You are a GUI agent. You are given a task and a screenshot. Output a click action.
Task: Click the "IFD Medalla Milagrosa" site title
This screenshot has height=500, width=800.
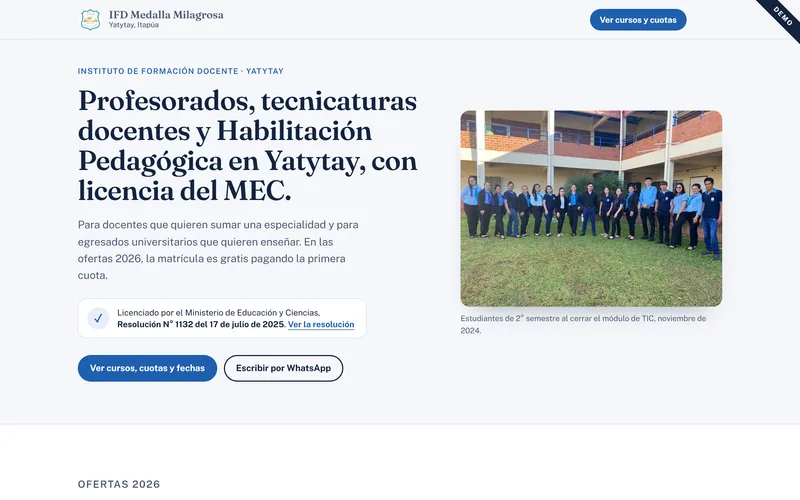(166, 15)
